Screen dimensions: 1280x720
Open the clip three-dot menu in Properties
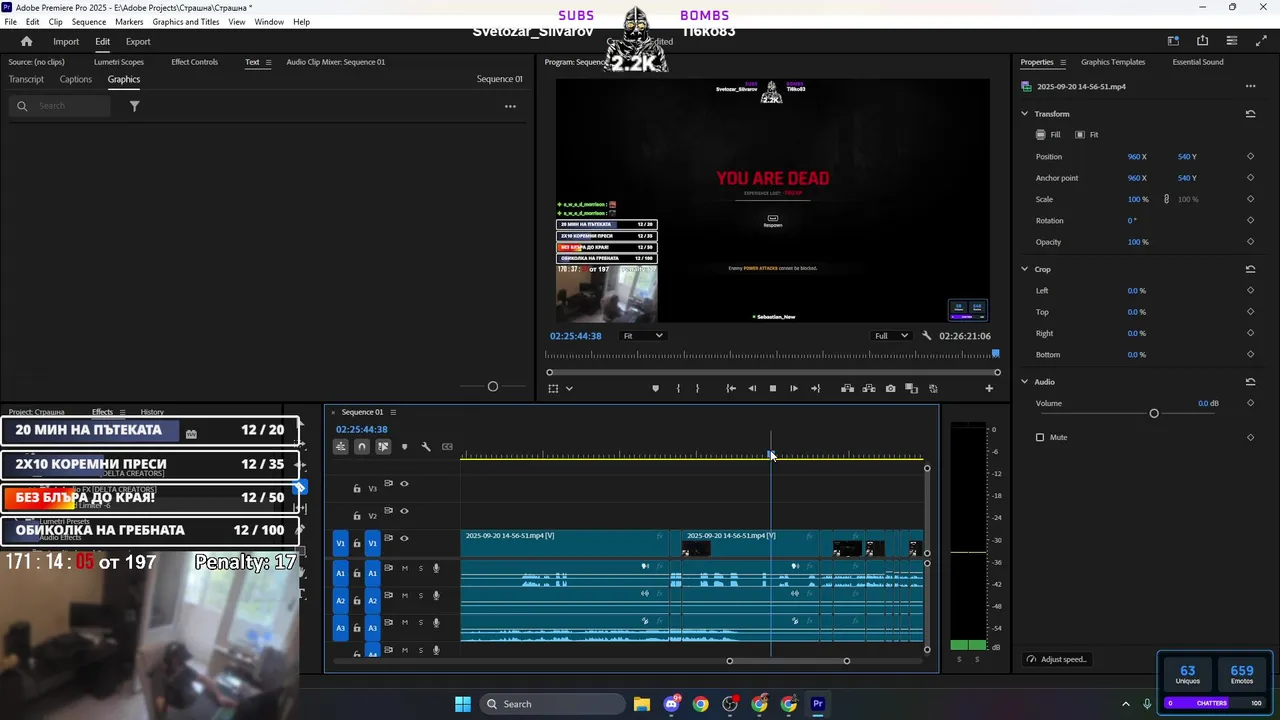(1250, 87)
